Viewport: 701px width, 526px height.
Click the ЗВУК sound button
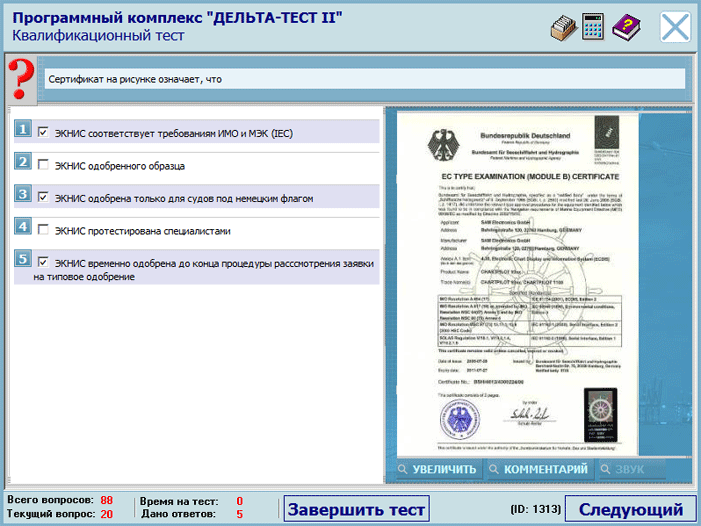pos(632,469)
